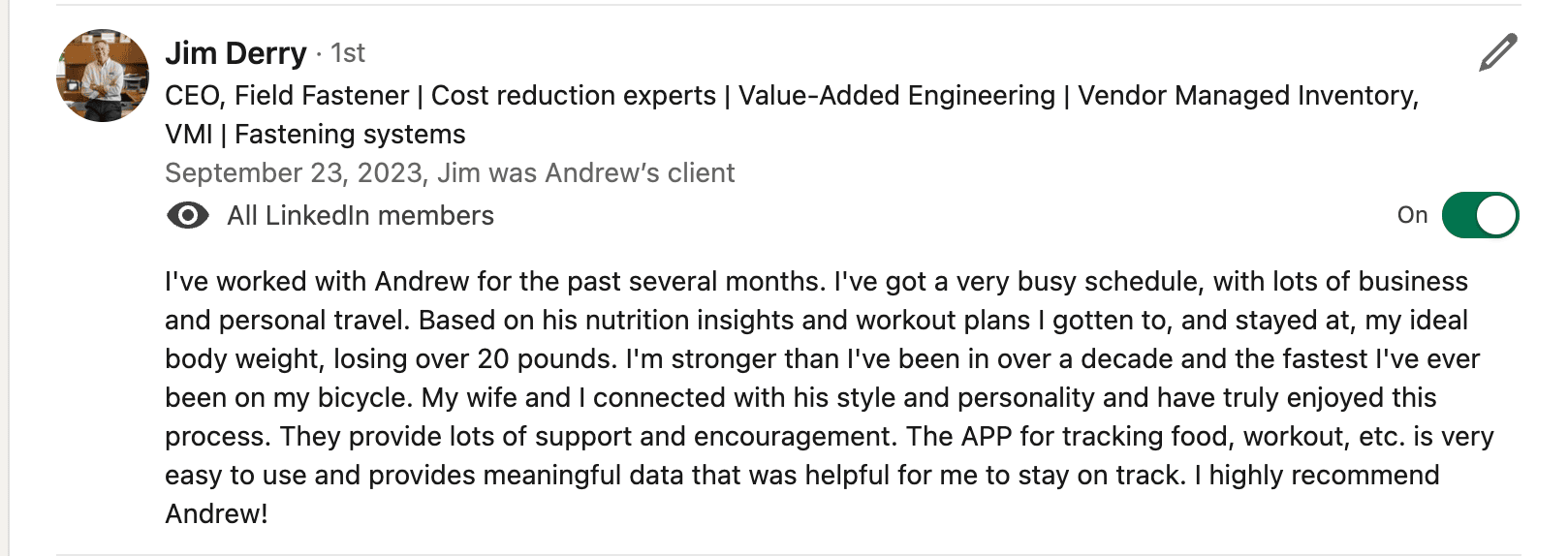
Task: Click the "September 23, 2023" date
Action: point(293,173)
